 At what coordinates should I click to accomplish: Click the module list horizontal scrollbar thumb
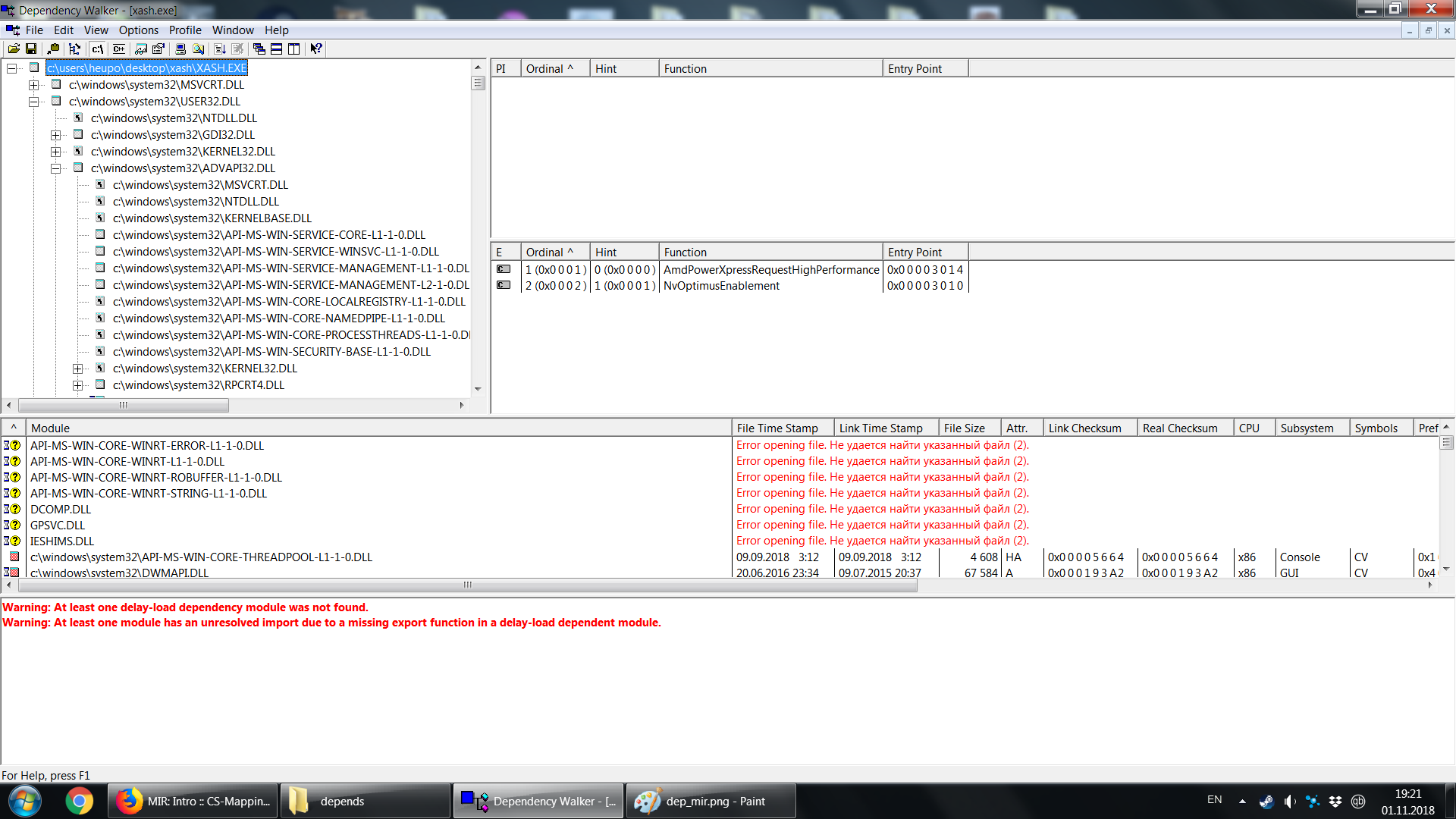(x=467, y=585)
